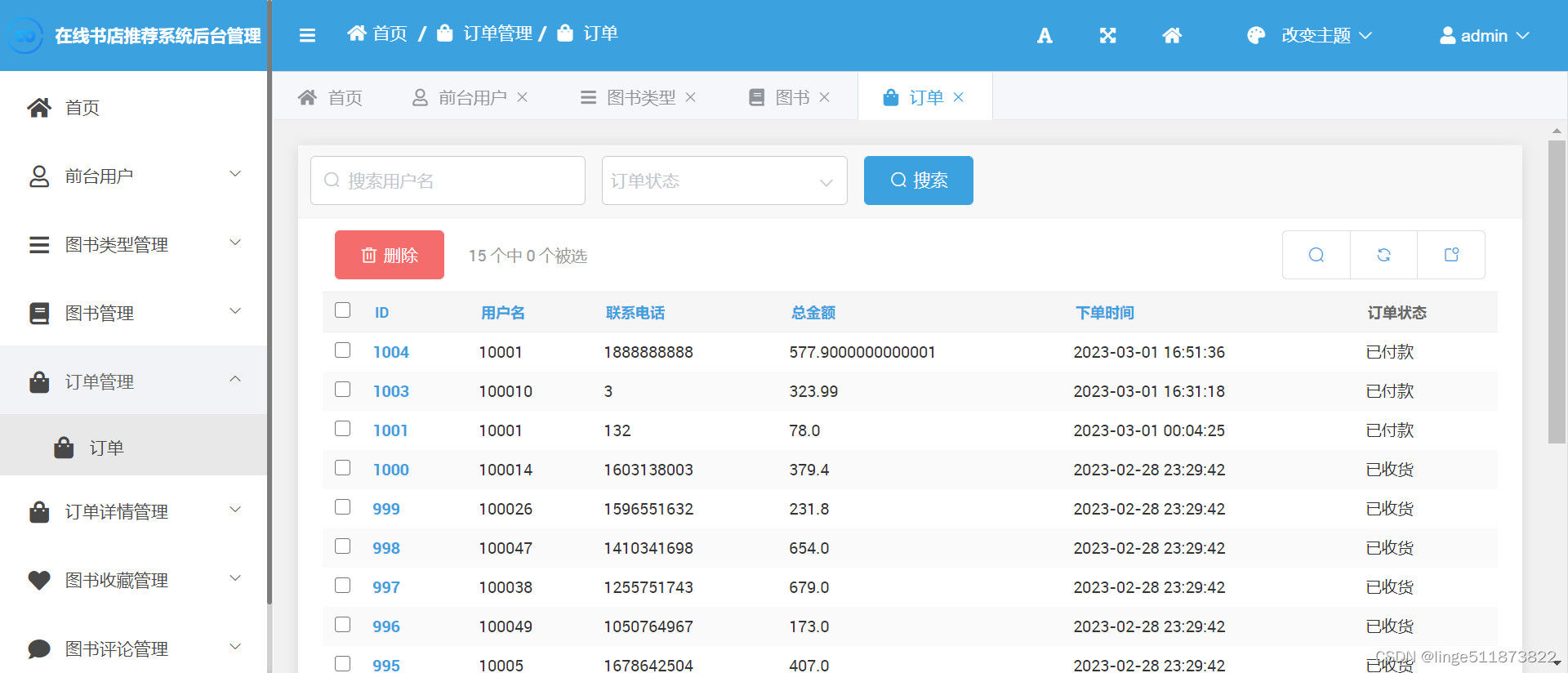Click the list icon beside 图书类型管理
This screenshot has width=1568, height=673.
pos(39,245)
